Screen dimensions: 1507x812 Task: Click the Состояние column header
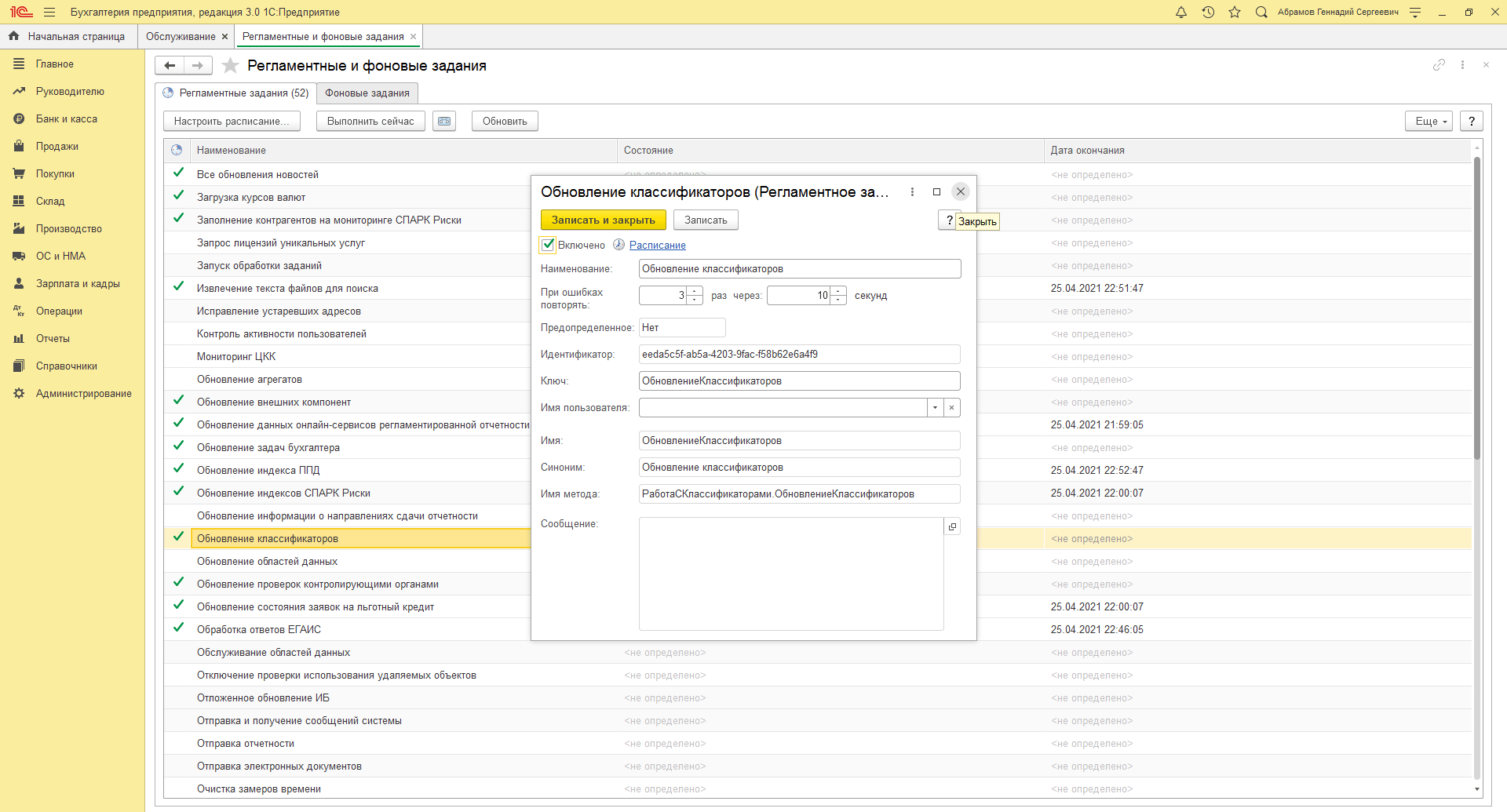830,151
